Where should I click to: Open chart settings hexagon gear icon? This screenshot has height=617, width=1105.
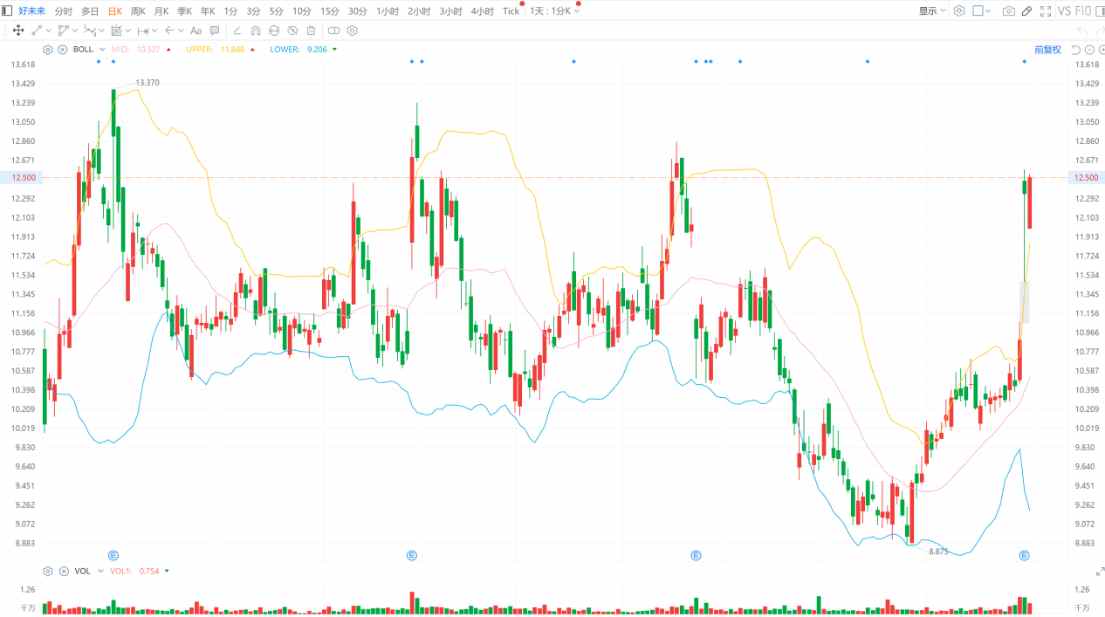(959, 11)
